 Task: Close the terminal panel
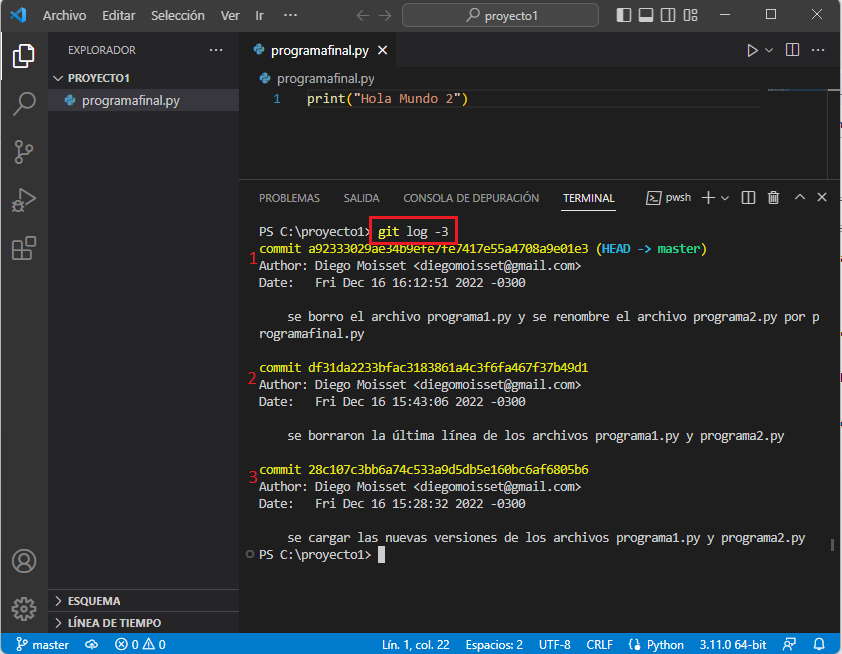coord(822,197)
